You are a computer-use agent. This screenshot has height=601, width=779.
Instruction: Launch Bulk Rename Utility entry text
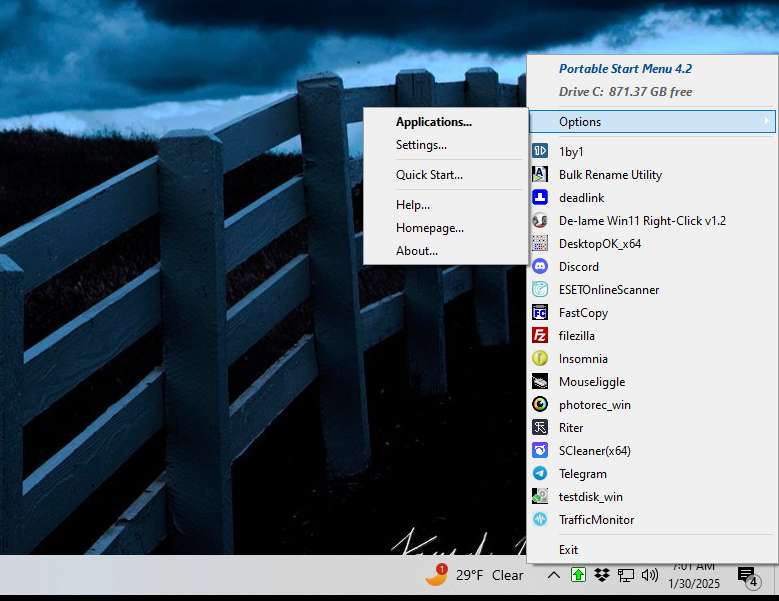(x=610, y=175)
